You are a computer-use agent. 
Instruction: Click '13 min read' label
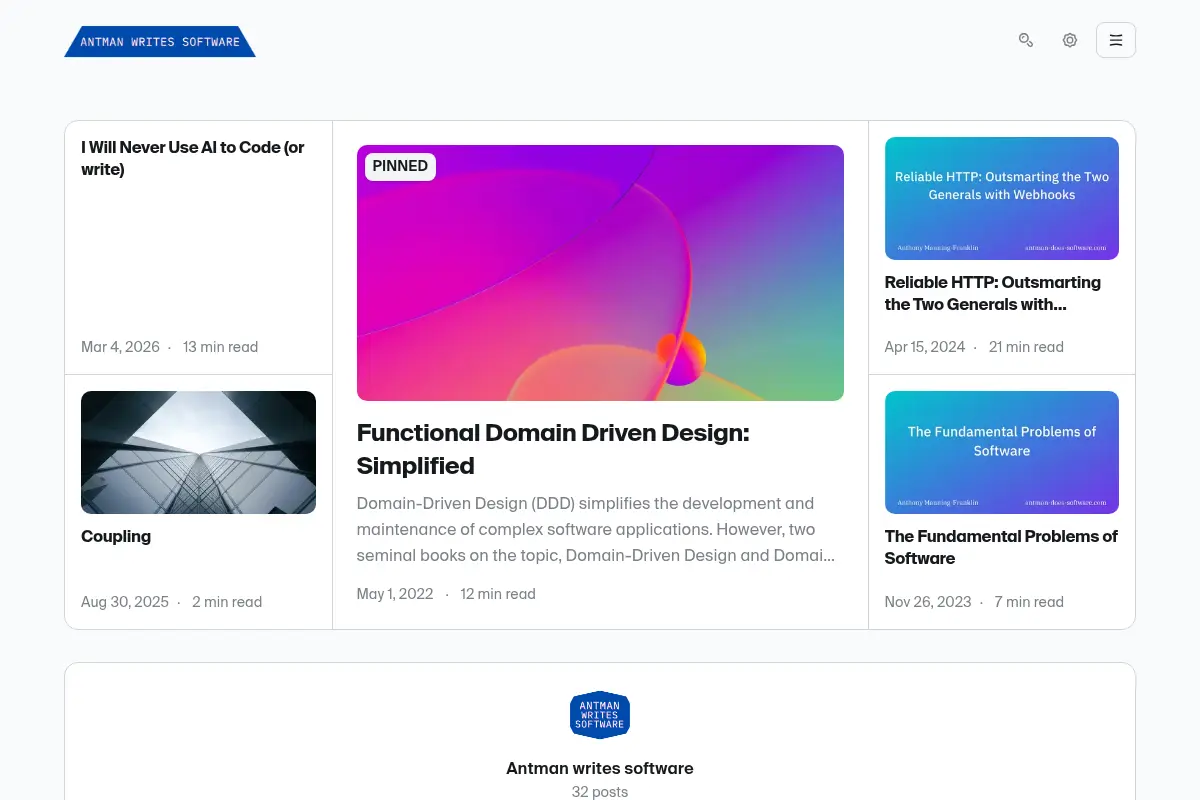point(220,347)
